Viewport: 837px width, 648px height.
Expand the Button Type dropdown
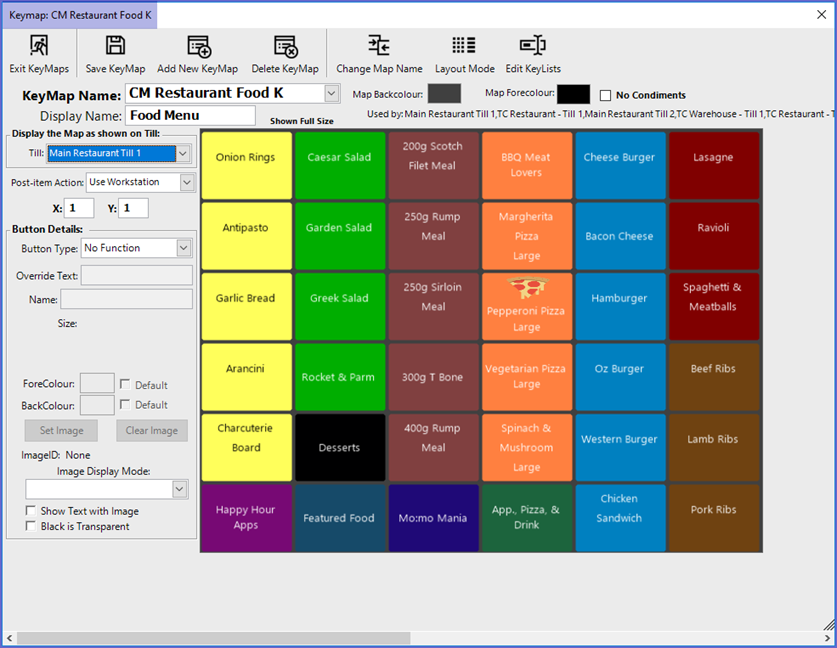(183, 248)
